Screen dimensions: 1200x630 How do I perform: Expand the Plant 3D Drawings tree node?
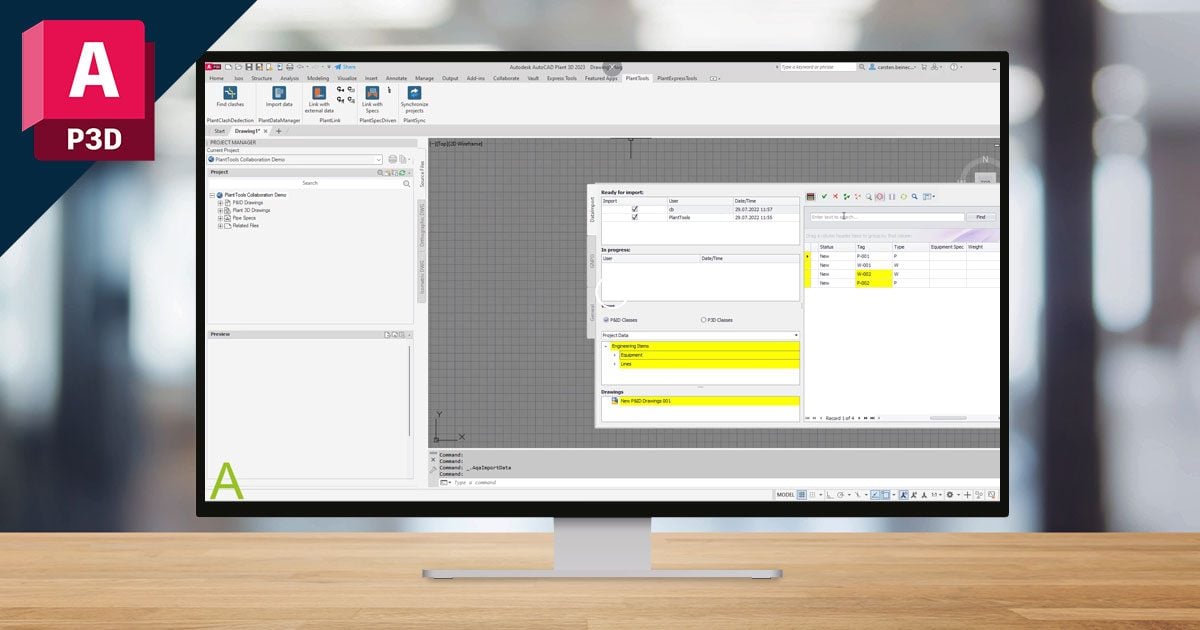[220, 211]
